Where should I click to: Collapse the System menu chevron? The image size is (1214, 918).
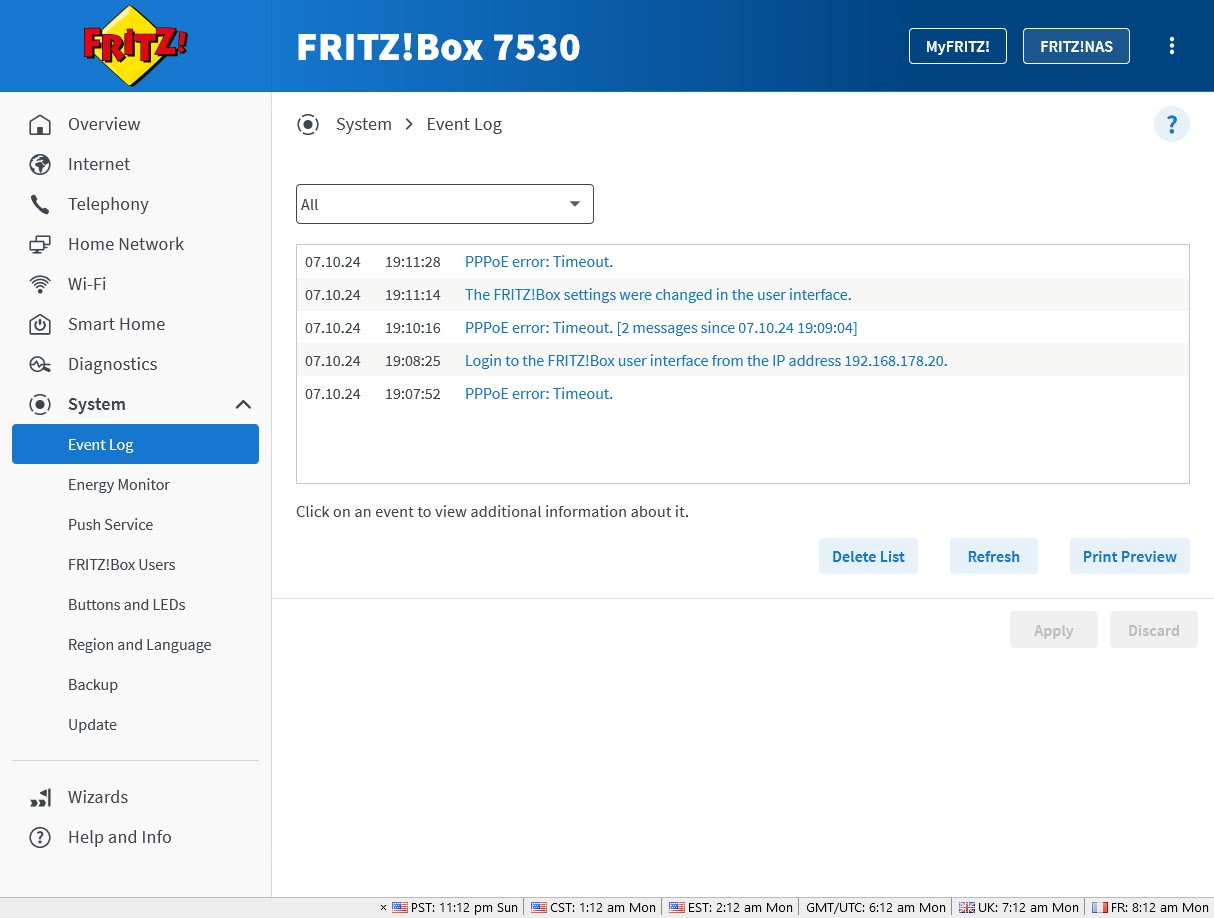pos(243,405)
